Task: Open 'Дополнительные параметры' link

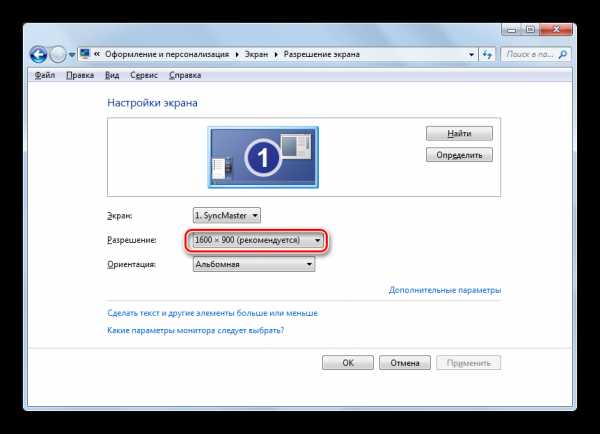Action: click(x=445, y=290)
